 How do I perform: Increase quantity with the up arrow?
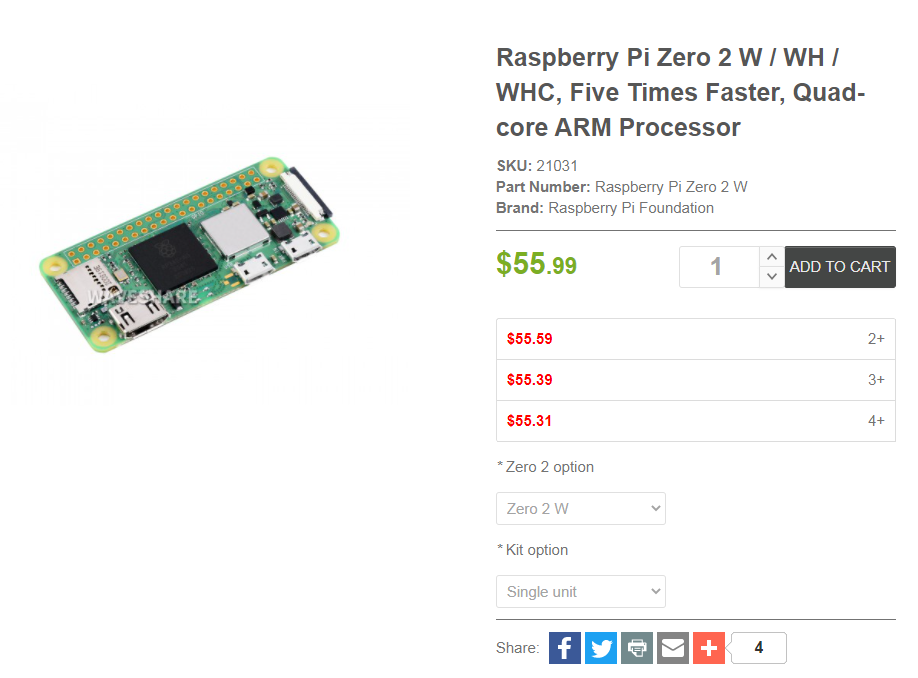click(x=771, y=257)
